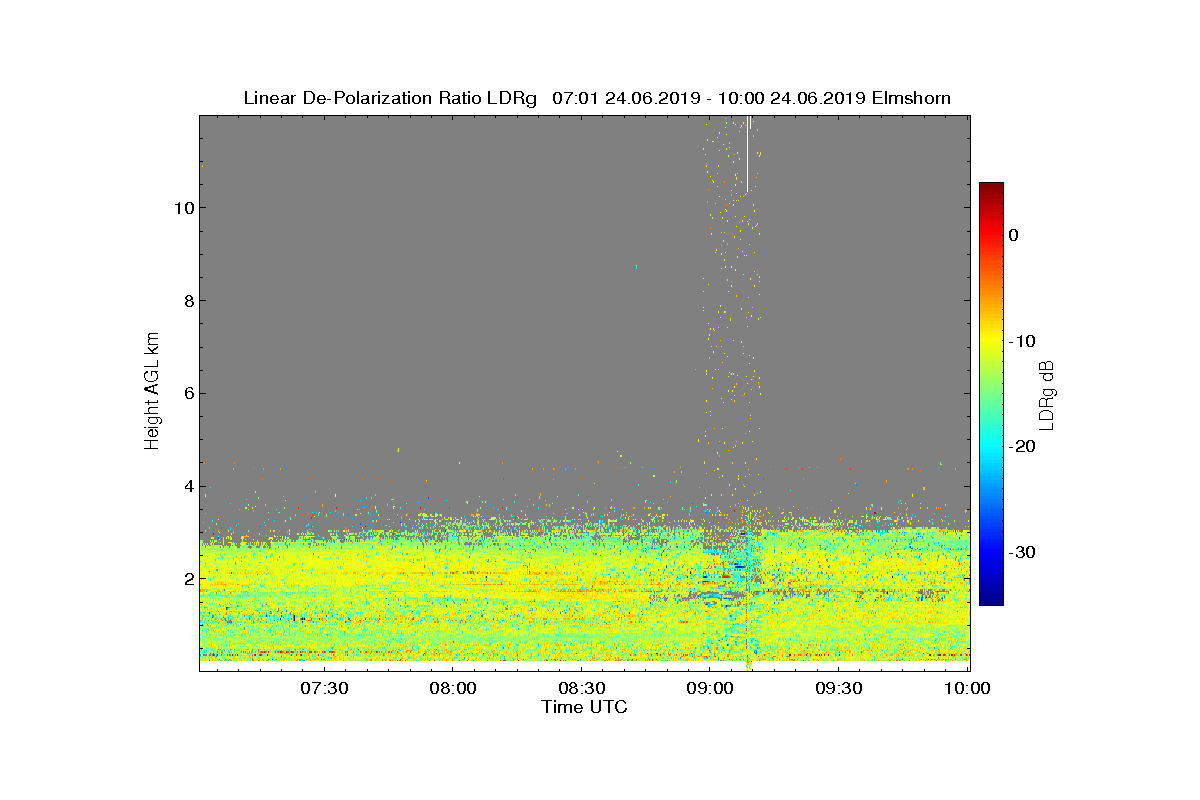Click the dark blue bottom of the colorbar
This screenshot has height=800, width=1200.
991,597
